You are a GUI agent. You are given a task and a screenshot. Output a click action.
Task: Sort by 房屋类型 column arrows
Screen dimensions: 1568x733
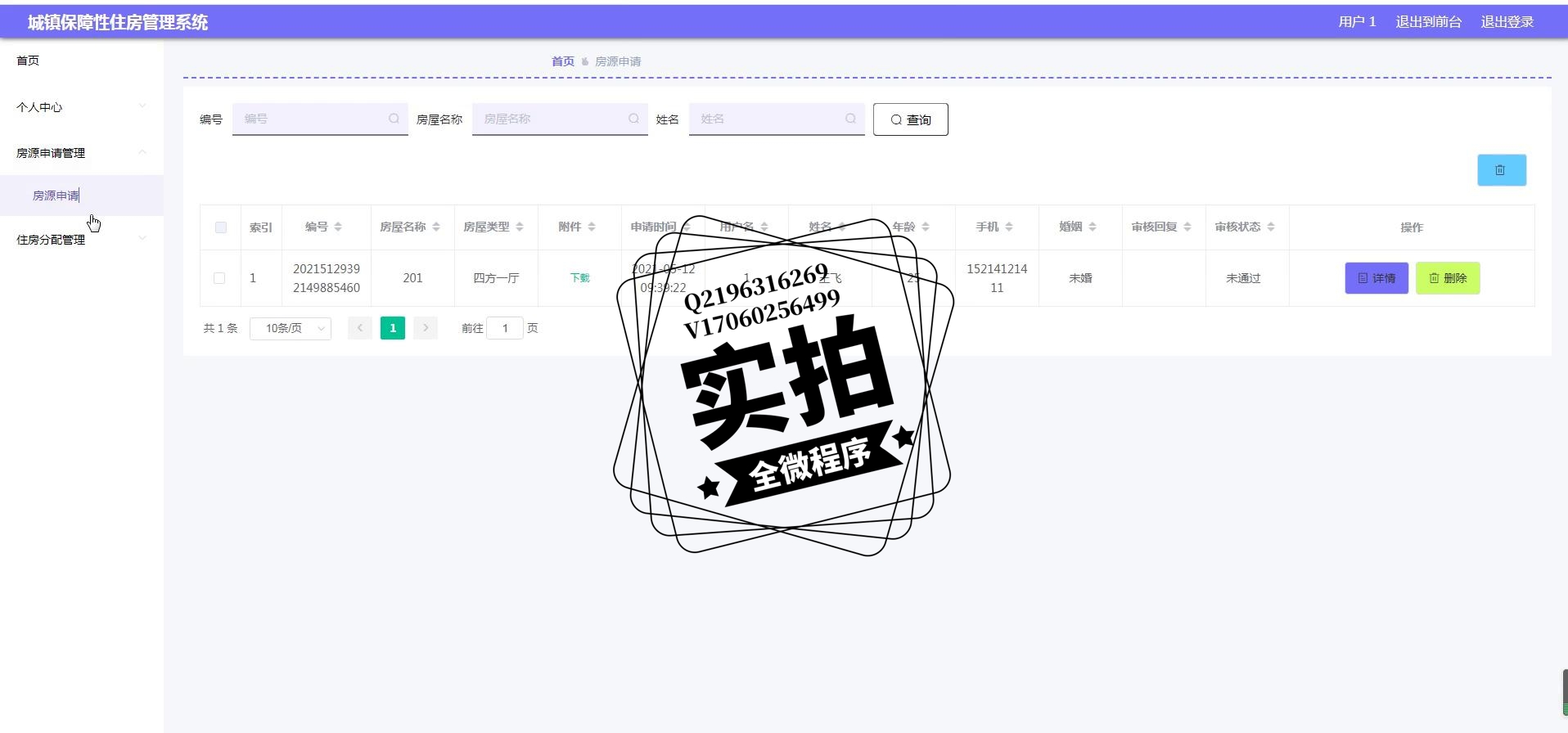(x=520, y=227)
